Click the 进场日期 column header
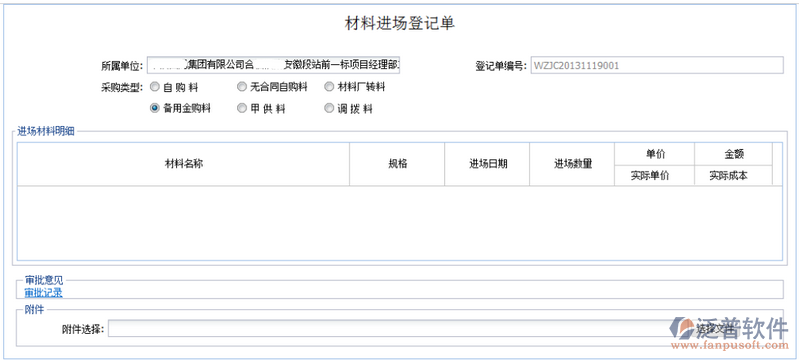The height and width of the screenshot is (361, 799). pos(487,164)
